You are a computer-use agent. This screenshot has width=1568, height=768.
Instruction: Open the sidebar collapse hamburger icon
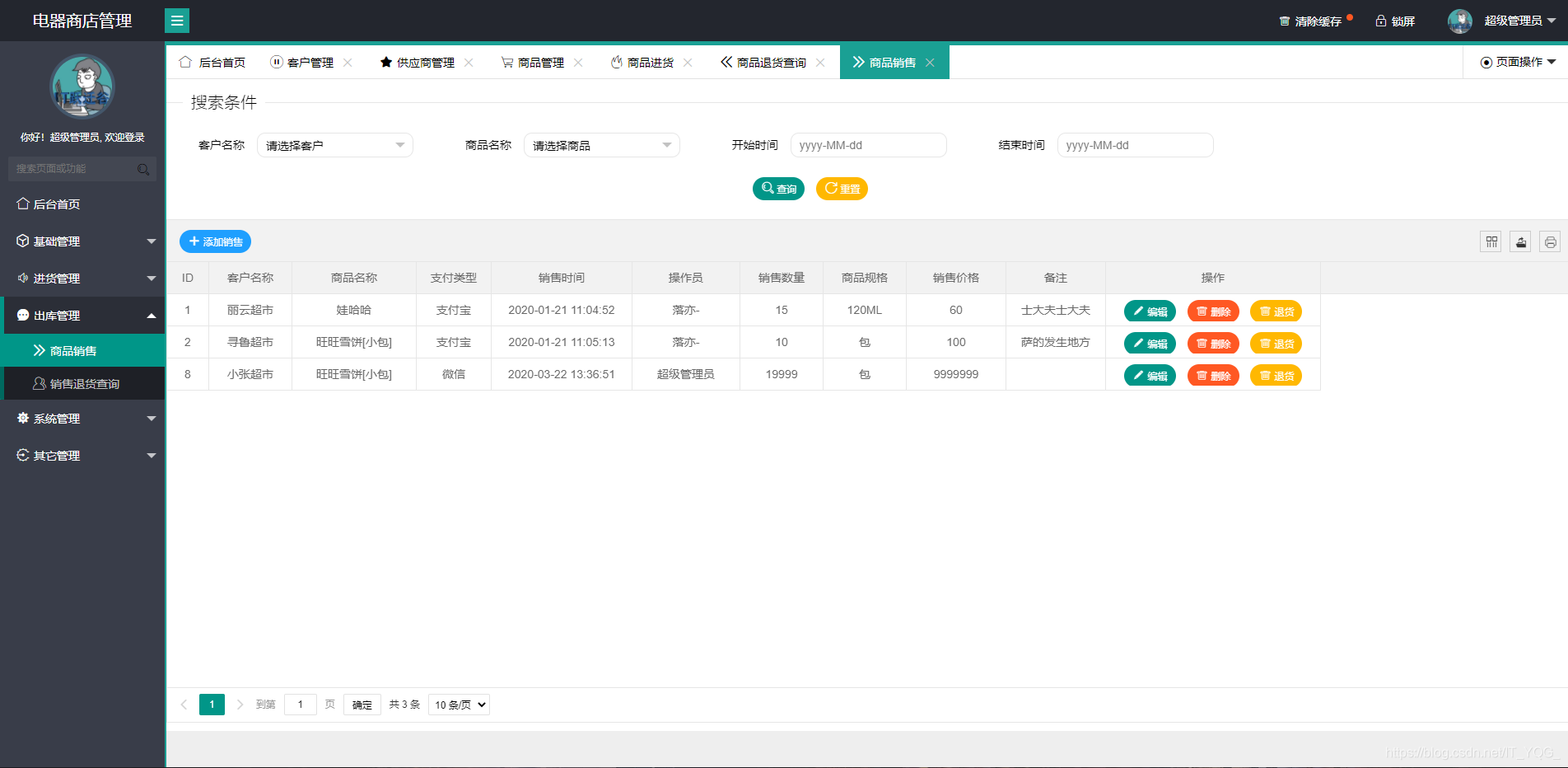[x=177, y=20]
